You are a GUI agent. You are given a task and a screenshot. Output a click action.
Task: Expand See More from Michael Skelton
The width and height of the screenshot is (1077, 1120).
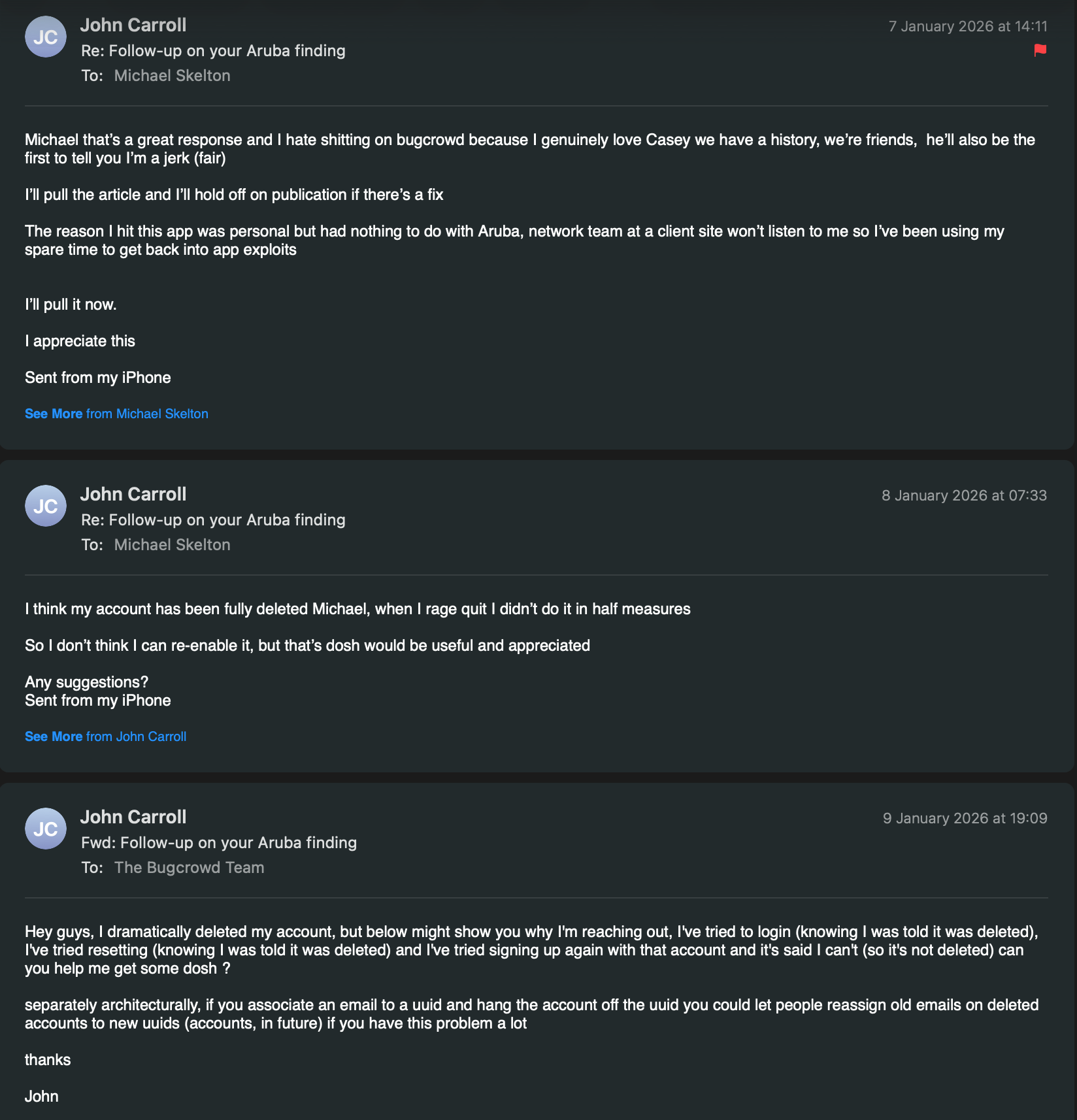pos(116,414)
